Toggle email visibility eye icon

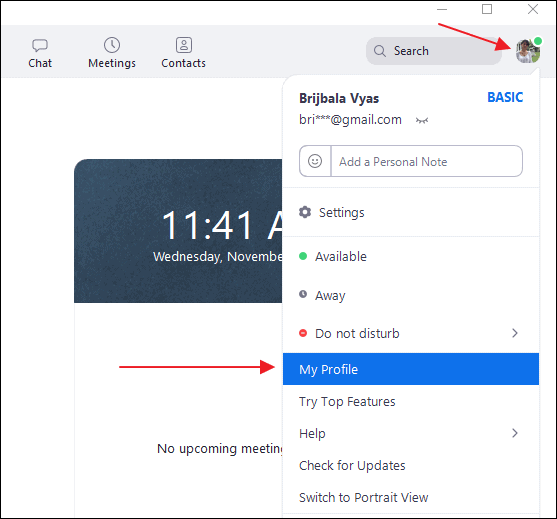click(x=422, y=121)
